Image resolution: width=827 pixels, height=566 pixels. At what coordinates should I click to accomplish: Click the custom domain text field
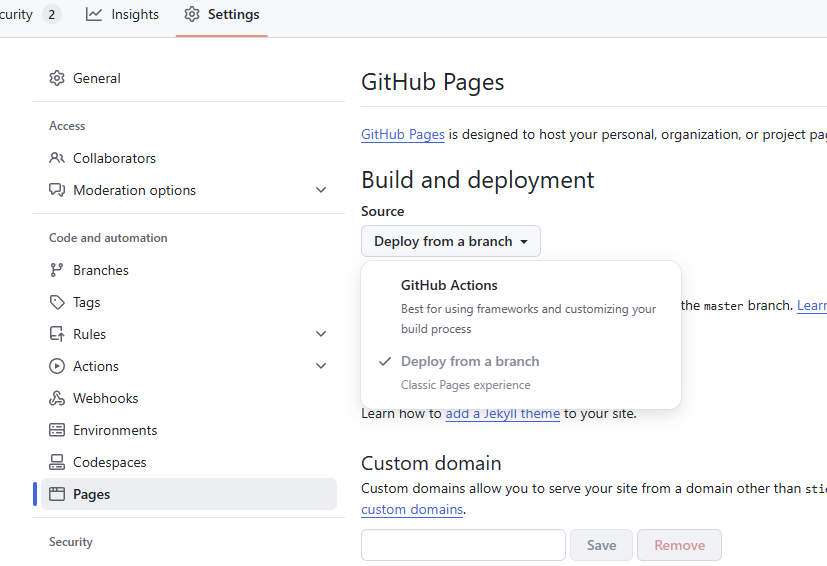pyautogui.click(x=463, y=545)
